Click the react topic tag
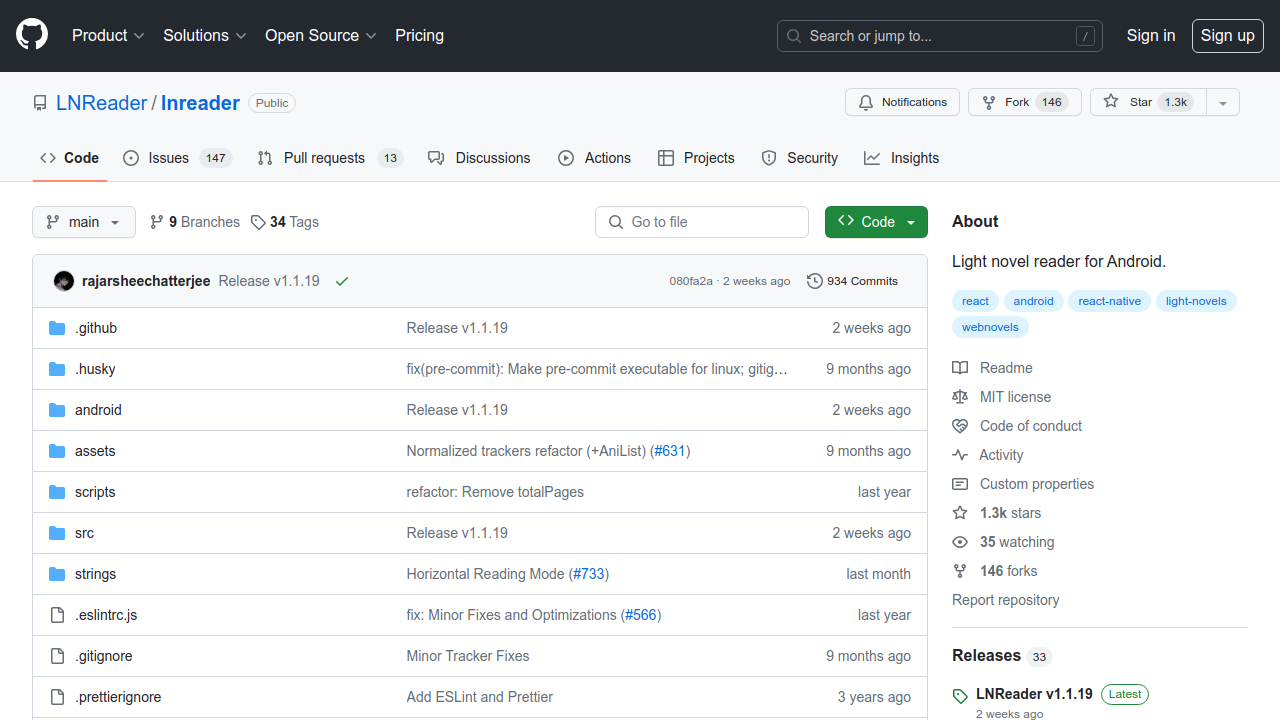This screenshot has height=720, width=1280. coord(975,301)
